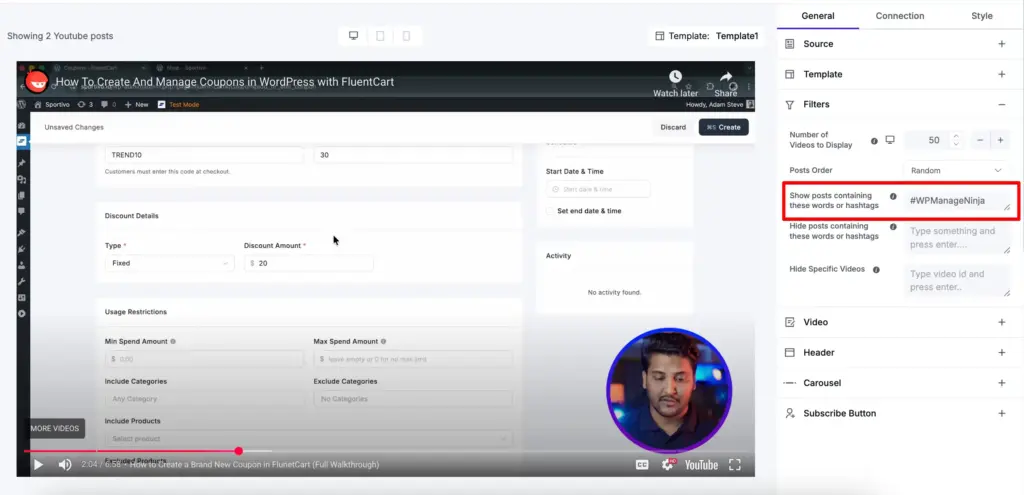Click the info icon beside Hide Specific Videos

click(x=876, y=270)
